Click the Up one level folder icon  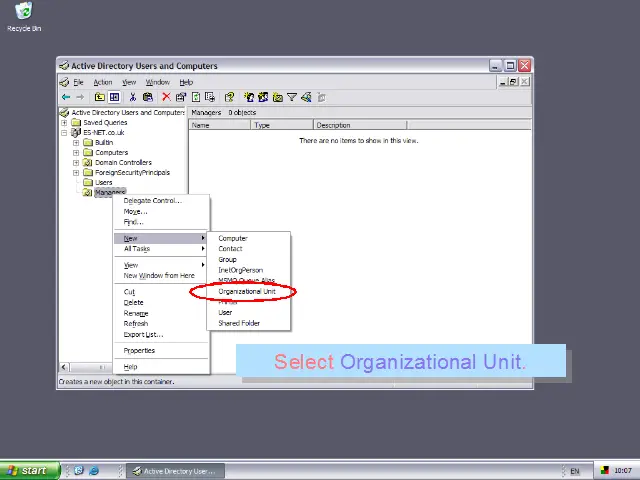pos(100,97)
